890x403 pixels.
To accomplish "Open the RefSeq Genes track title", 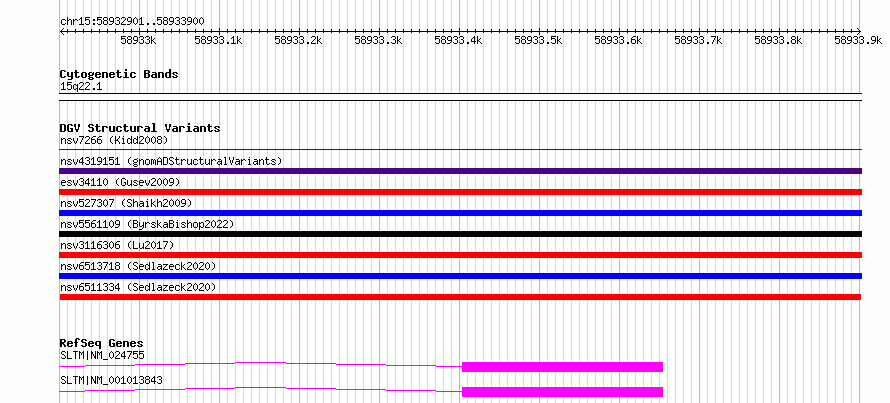I will point(101,343).
